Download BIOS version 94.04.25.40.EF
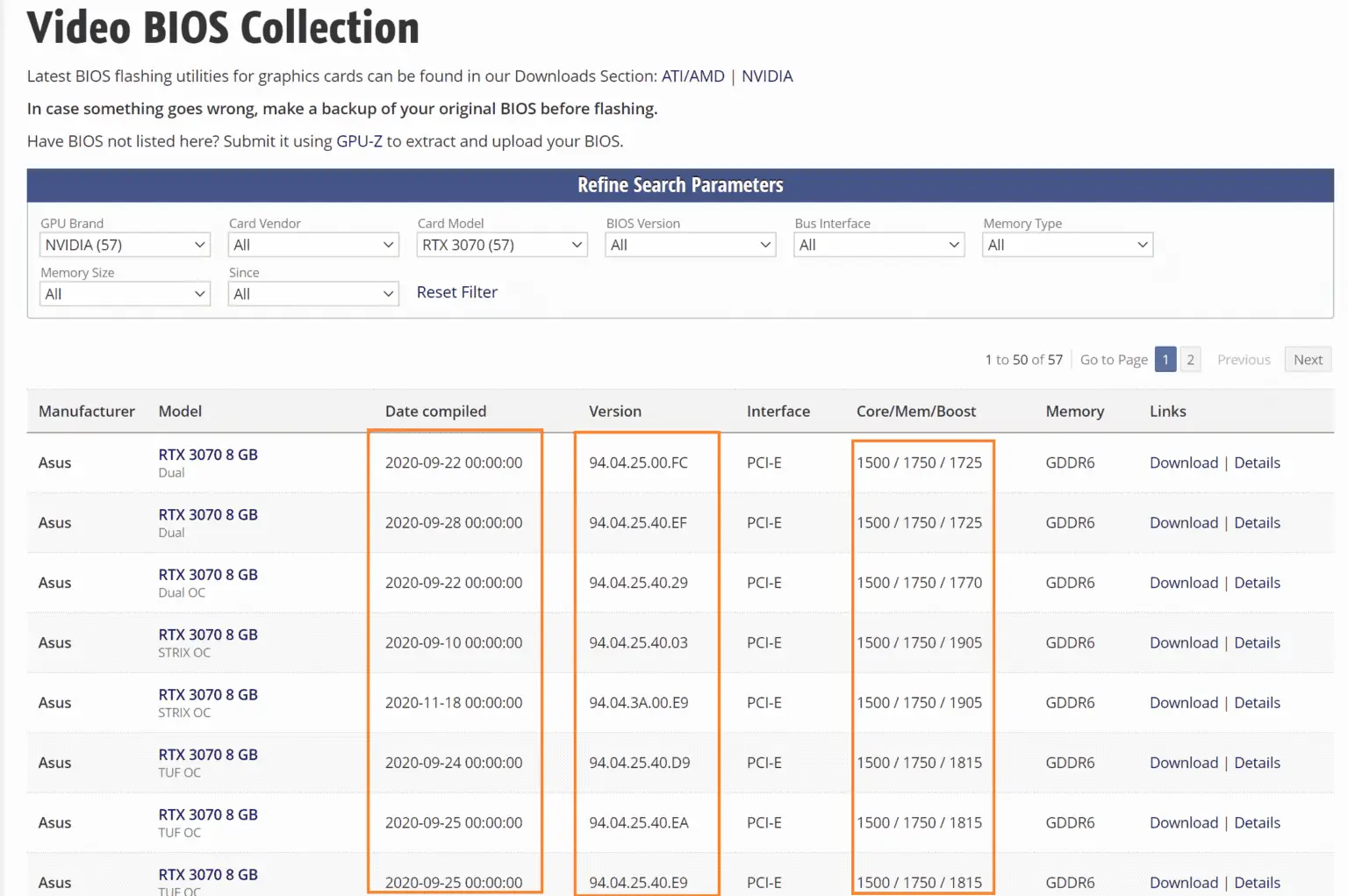Image resolution: width=1348 pixels, height=896 pixels. click(x=1184, y=522)
